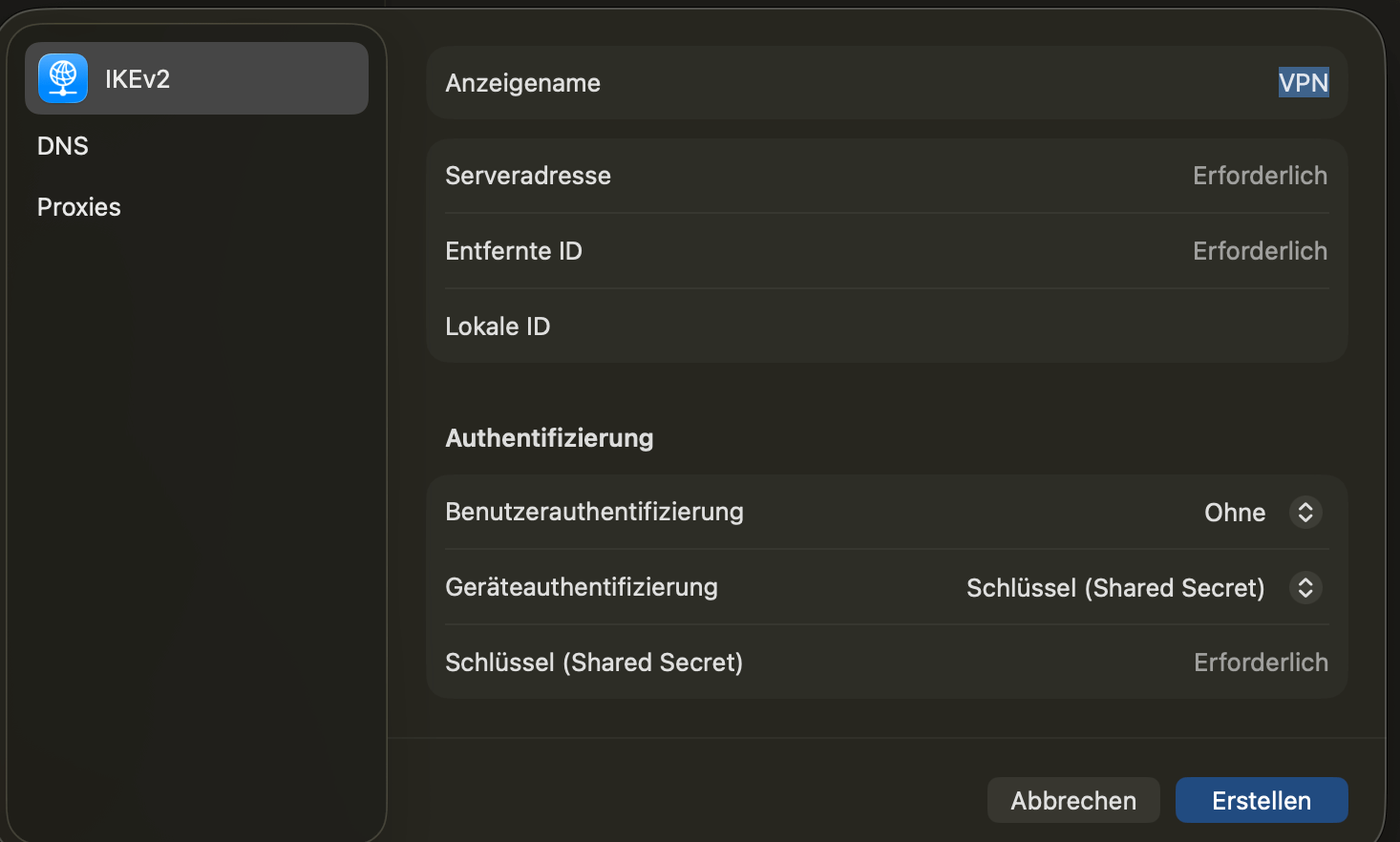Click the Anzeigename label

pyautogui.click(x=522, y=83)
